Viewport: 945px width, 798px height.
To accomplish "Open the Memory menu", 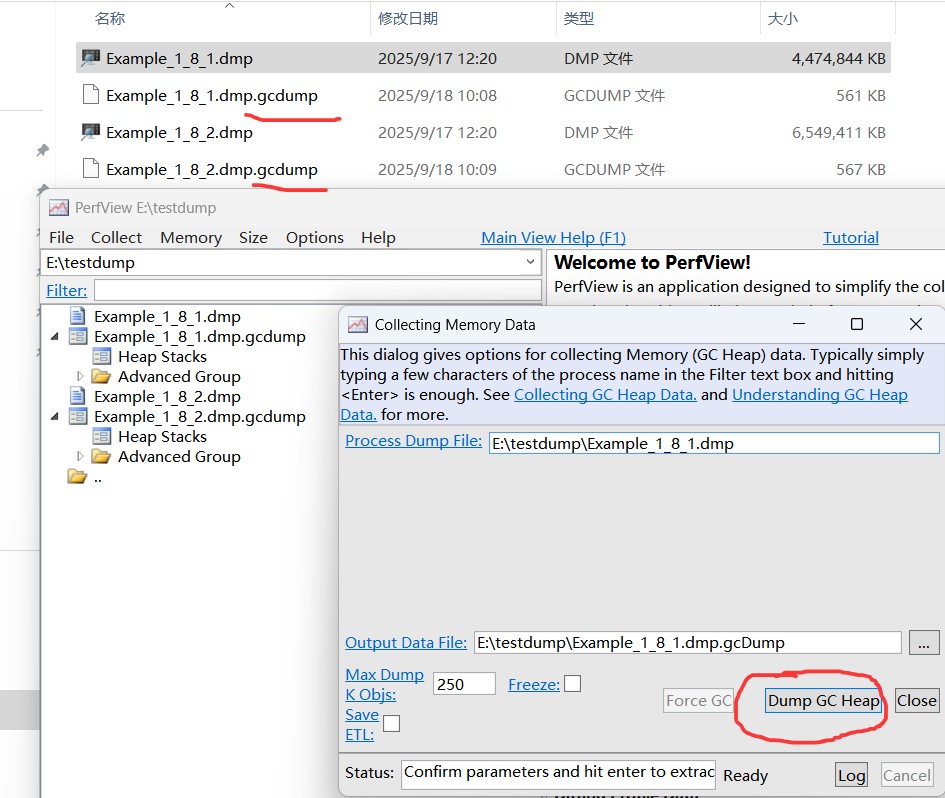I will pyautogui.click(x=190, y=238).
